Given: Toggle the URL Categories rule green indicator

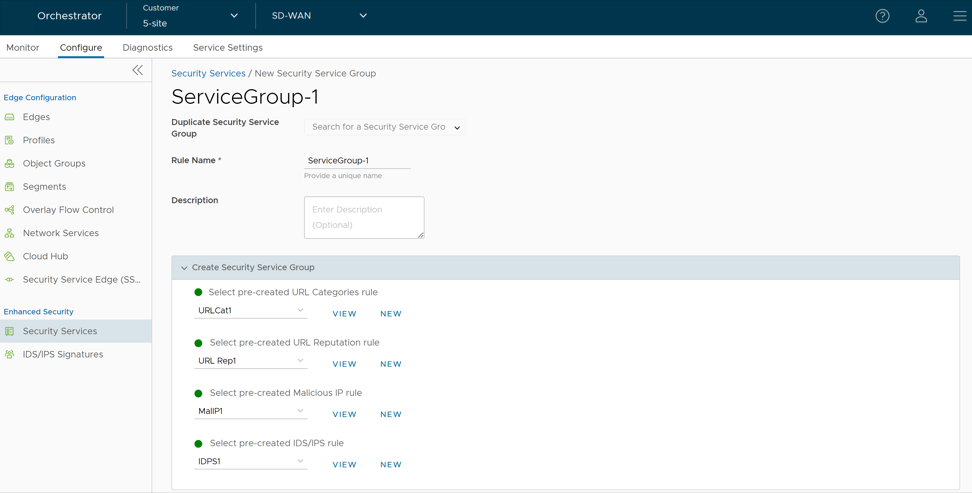Looking at the screenshot, I should click(x=198, y=292).
